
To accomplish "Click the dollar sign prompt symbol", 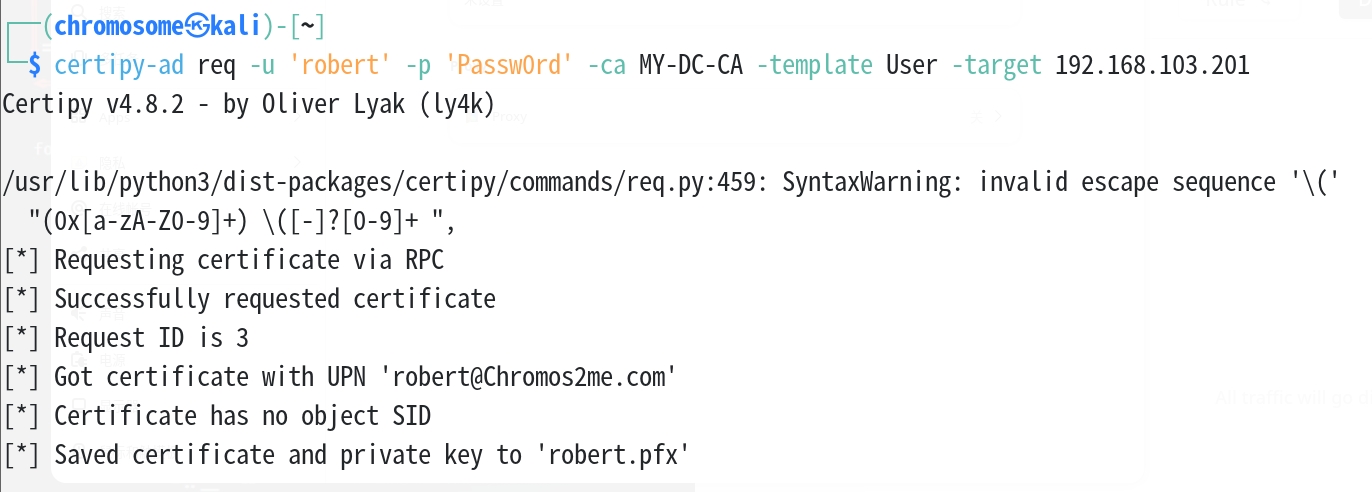I will pyautogui.click(x=35, y=66).
